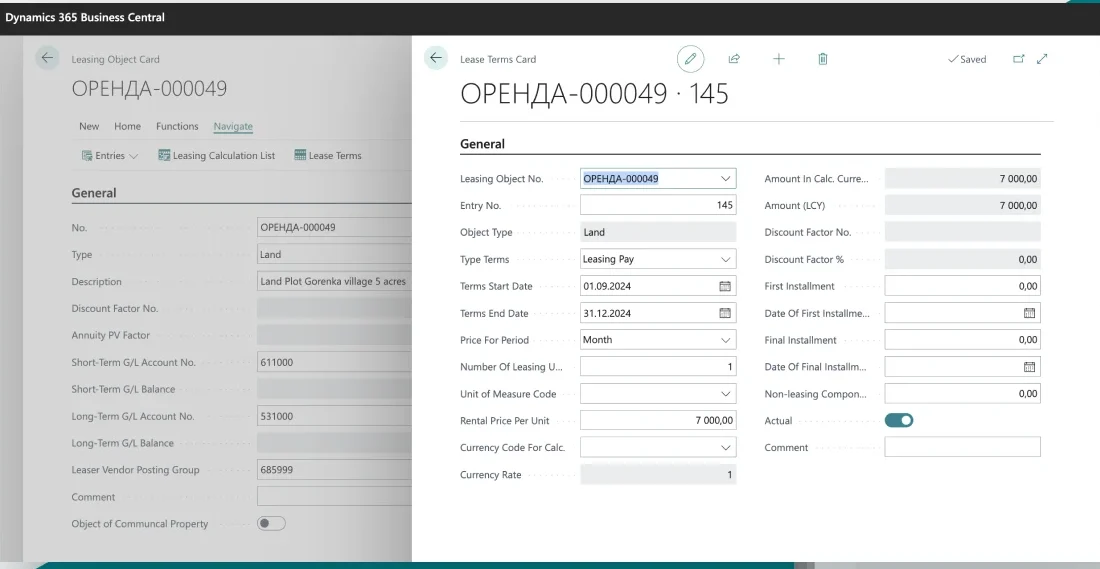
Task: Click the pencil edit icon on Lease Terms Card
Action: tap(690, 59)
